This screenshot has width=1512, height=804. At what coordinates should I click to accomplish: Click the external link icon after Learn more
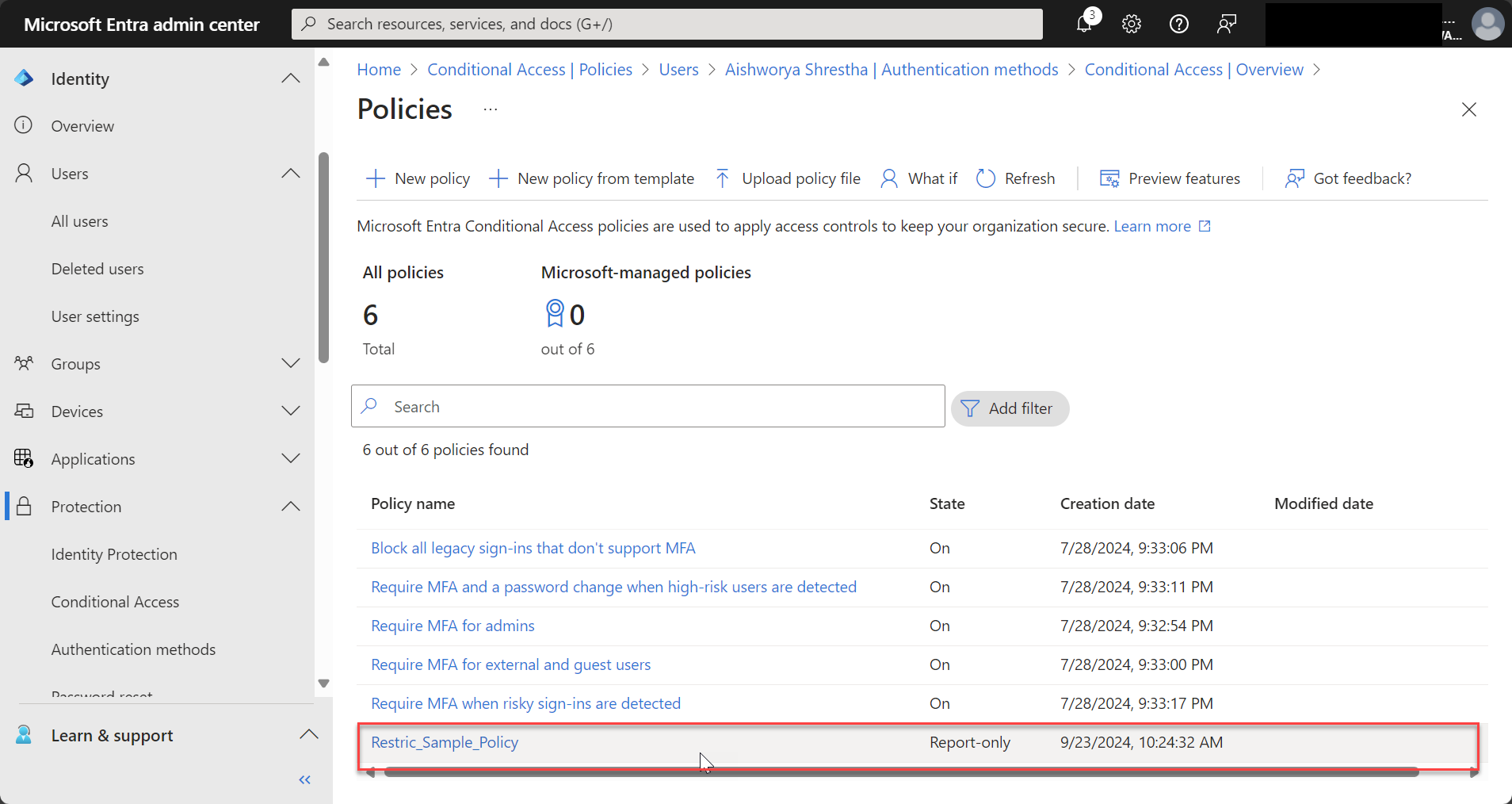coord(1205,226)
